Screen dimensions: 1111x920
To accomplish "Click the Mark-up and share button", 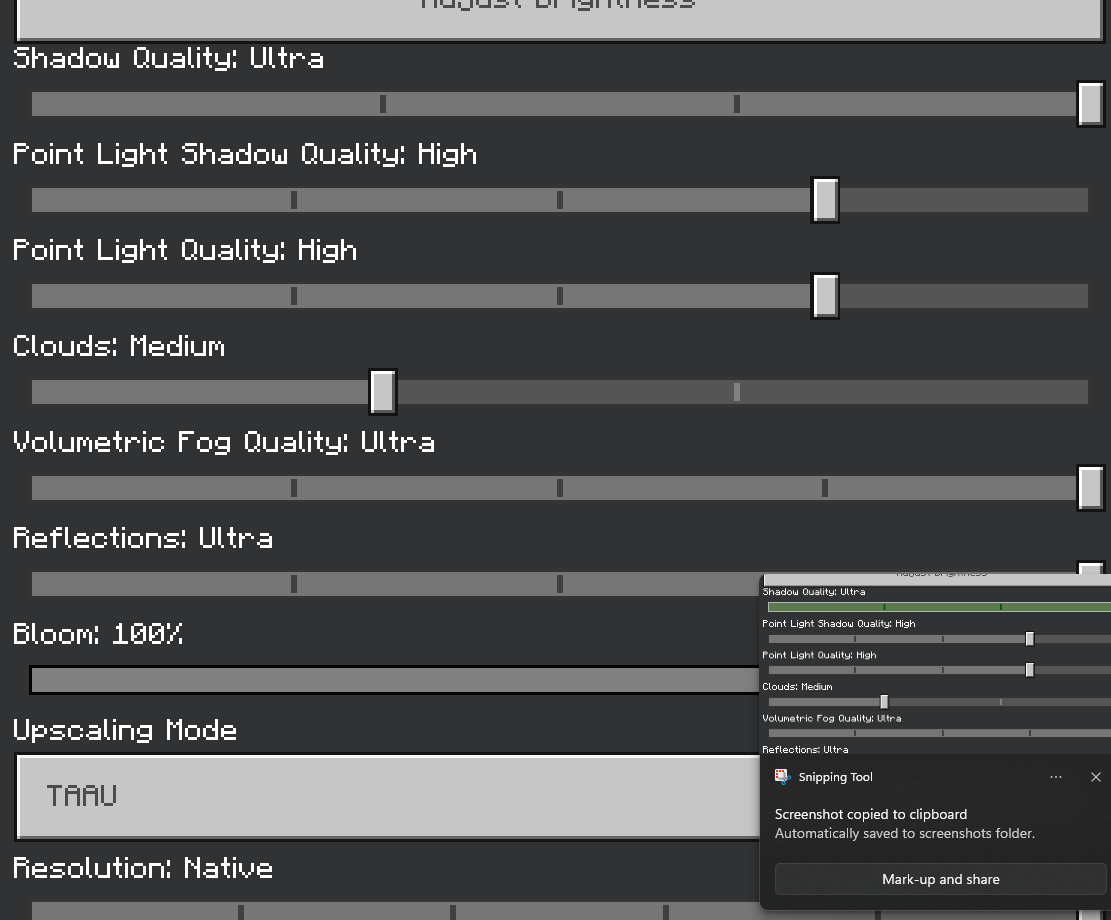I will click(940, 879).
